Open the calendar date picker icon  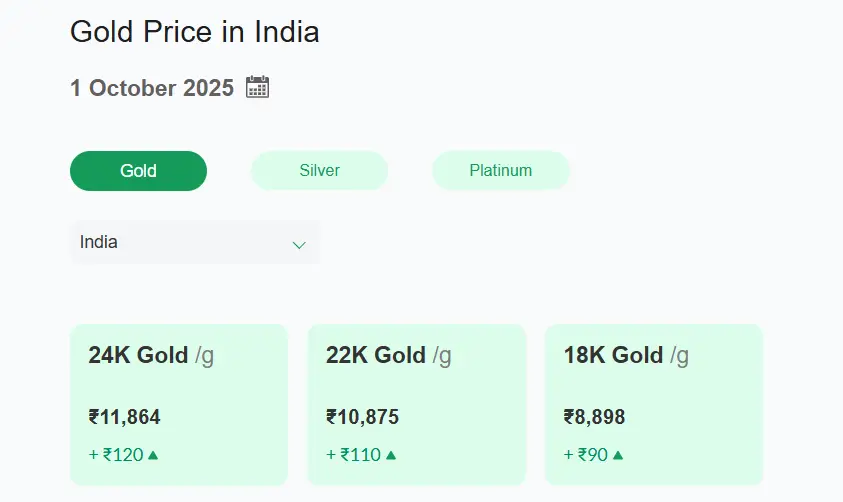tap(257, 87)
